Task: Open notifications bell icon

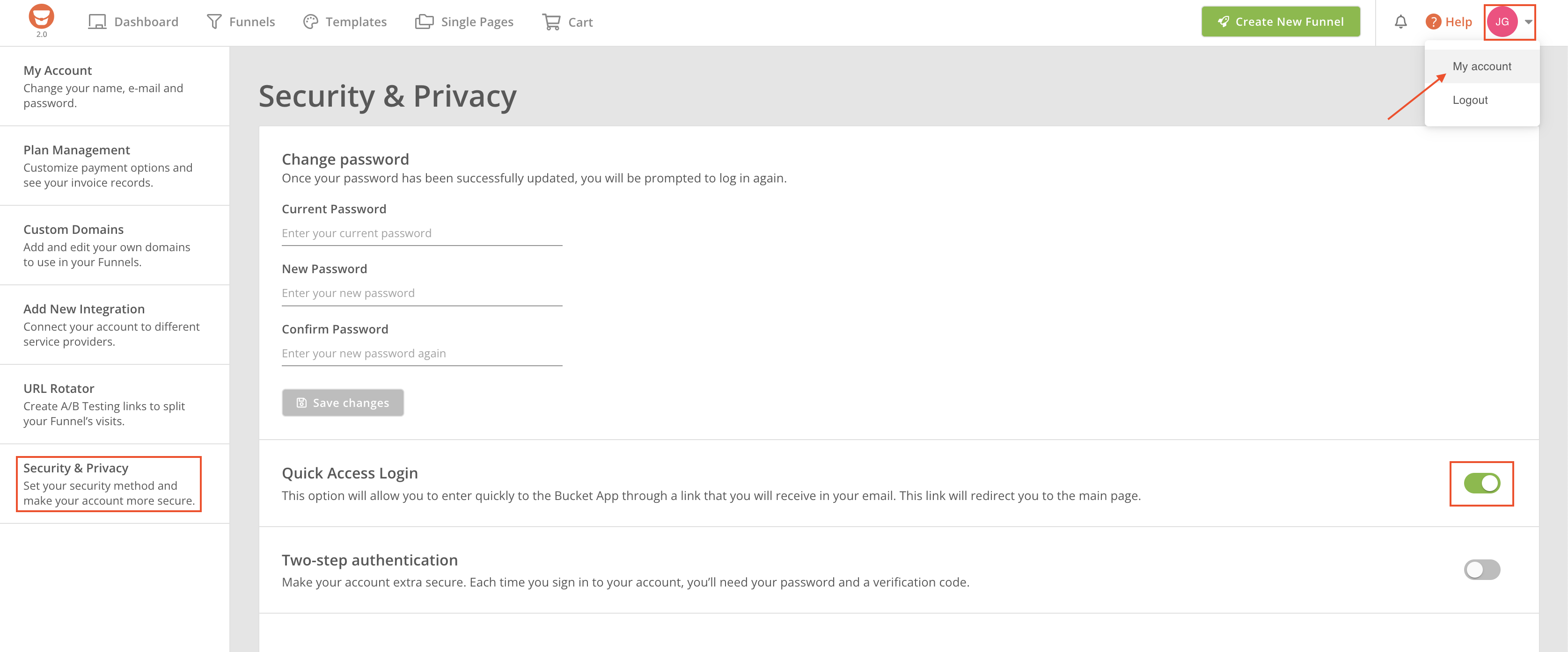Action: pyautogui.click(x=1400, y=22)
